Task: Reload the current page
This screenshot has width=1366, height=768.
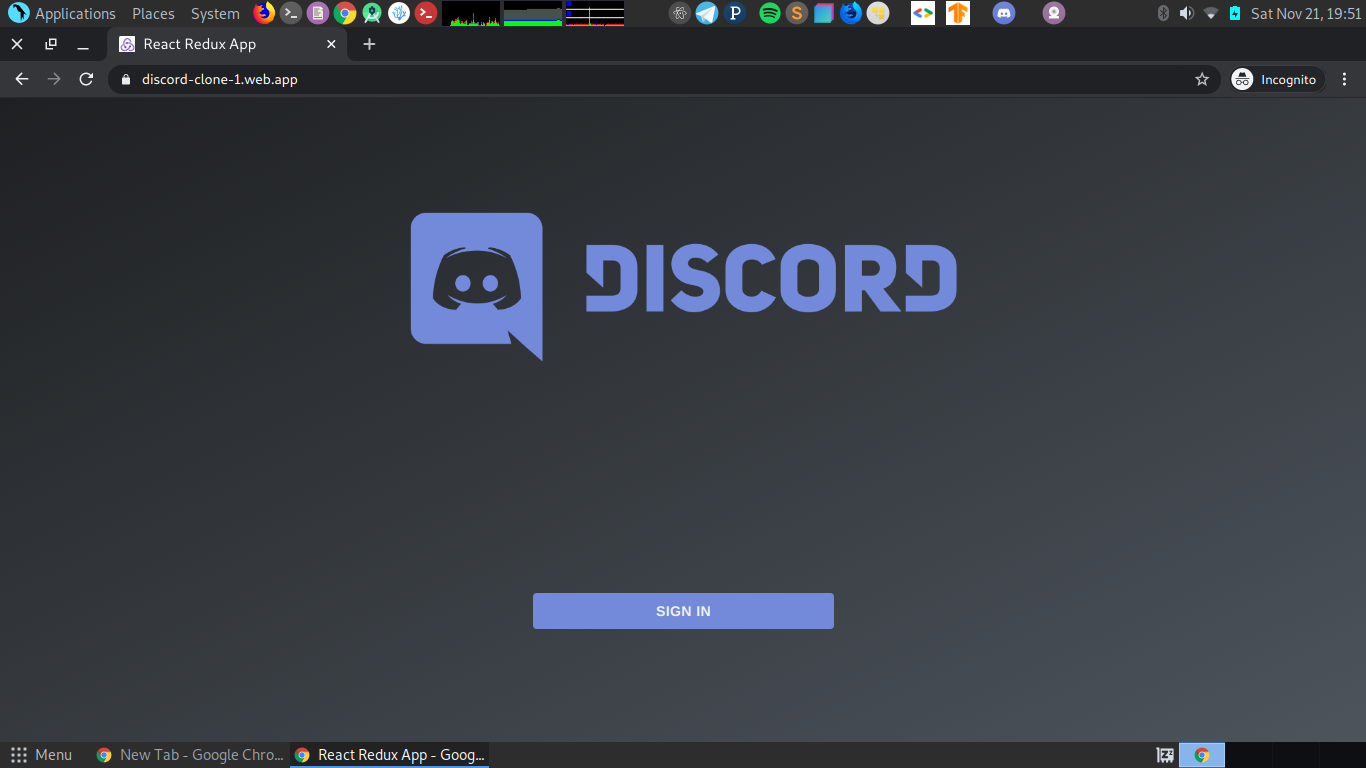Action: [86, 79]
